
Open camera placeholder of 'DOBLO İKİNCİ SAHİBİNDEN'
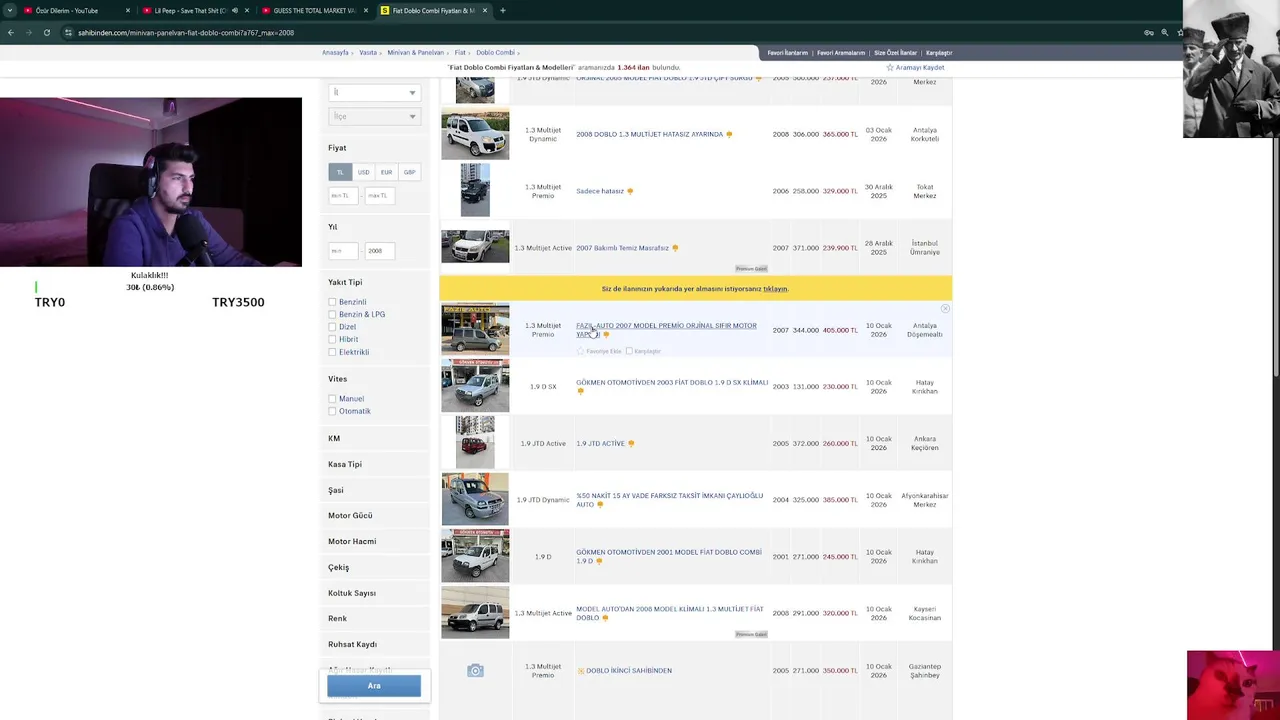[475, 670]
